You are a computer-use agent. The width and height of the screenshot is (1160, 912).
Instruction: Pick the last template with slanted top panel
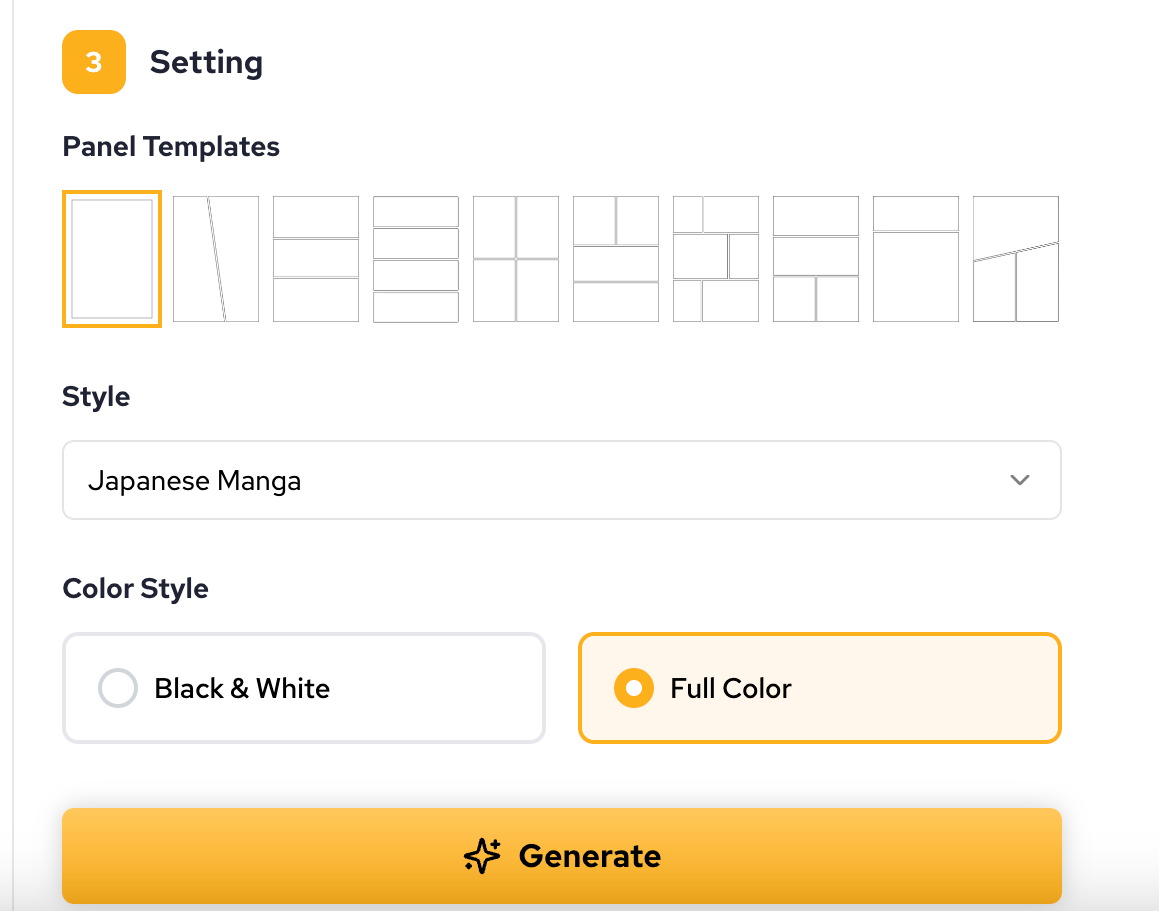[x=1015, y=258]
